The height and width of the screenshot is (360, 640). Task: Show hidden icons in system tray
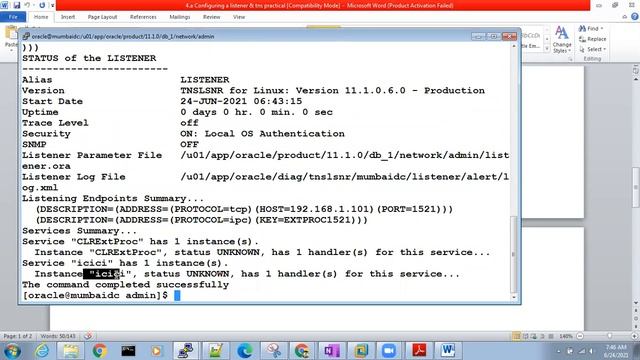click(558, 351)
